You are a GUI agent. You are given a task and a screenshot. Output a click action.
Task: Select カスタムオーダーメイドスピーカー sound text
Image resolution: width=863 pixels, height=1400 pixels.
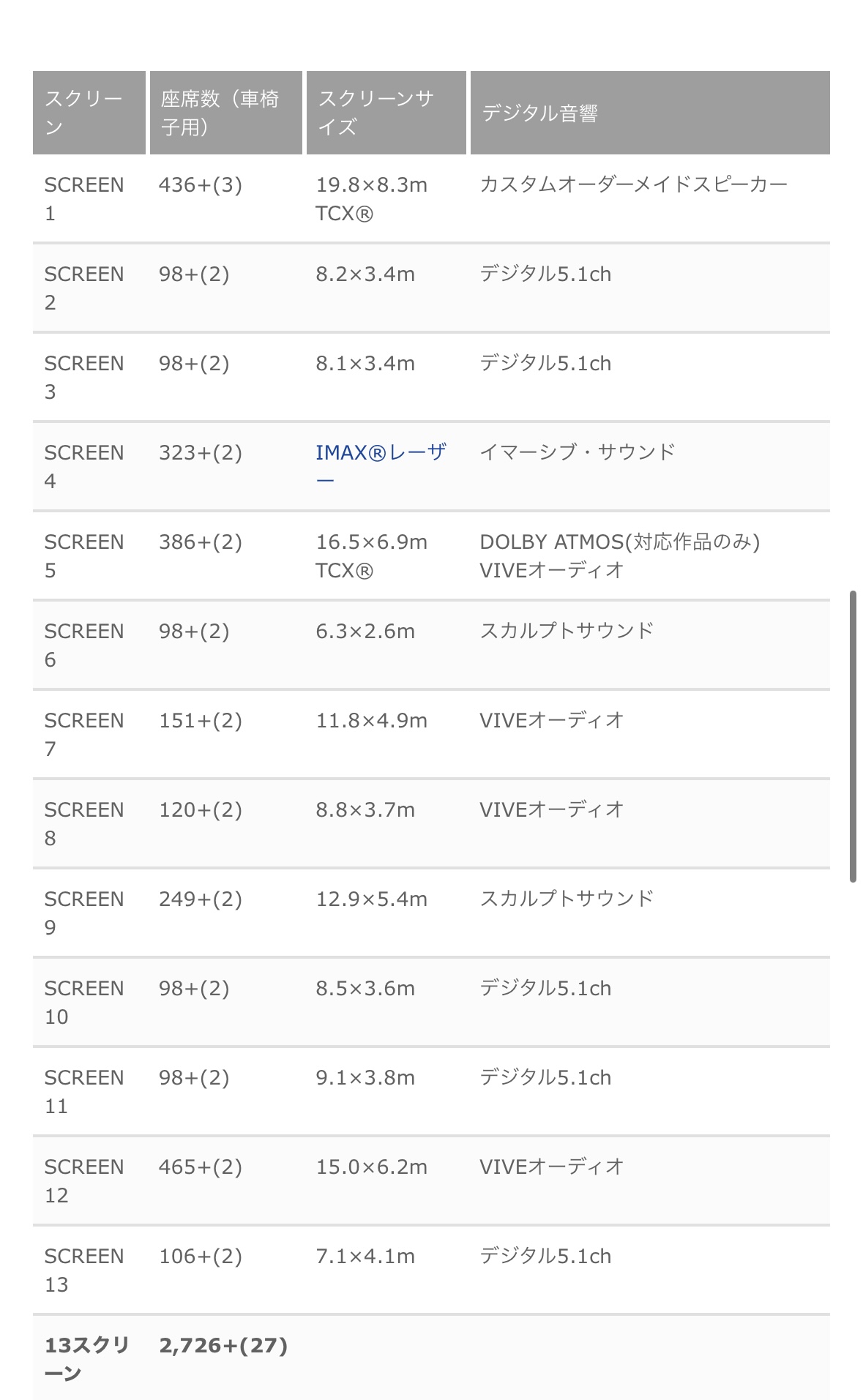pos(633,184)
